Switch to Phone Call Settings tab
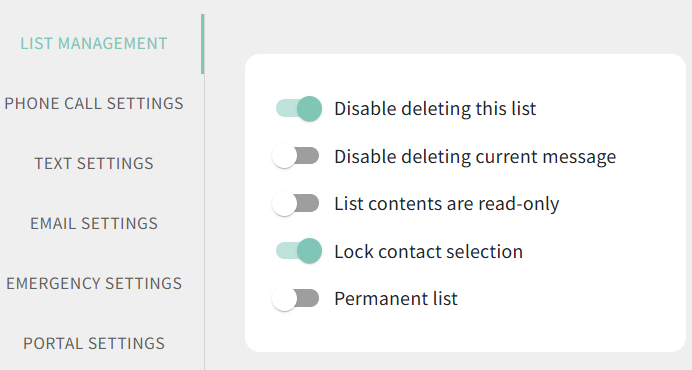Screen dimensions: 692x370 click(94, 103)
